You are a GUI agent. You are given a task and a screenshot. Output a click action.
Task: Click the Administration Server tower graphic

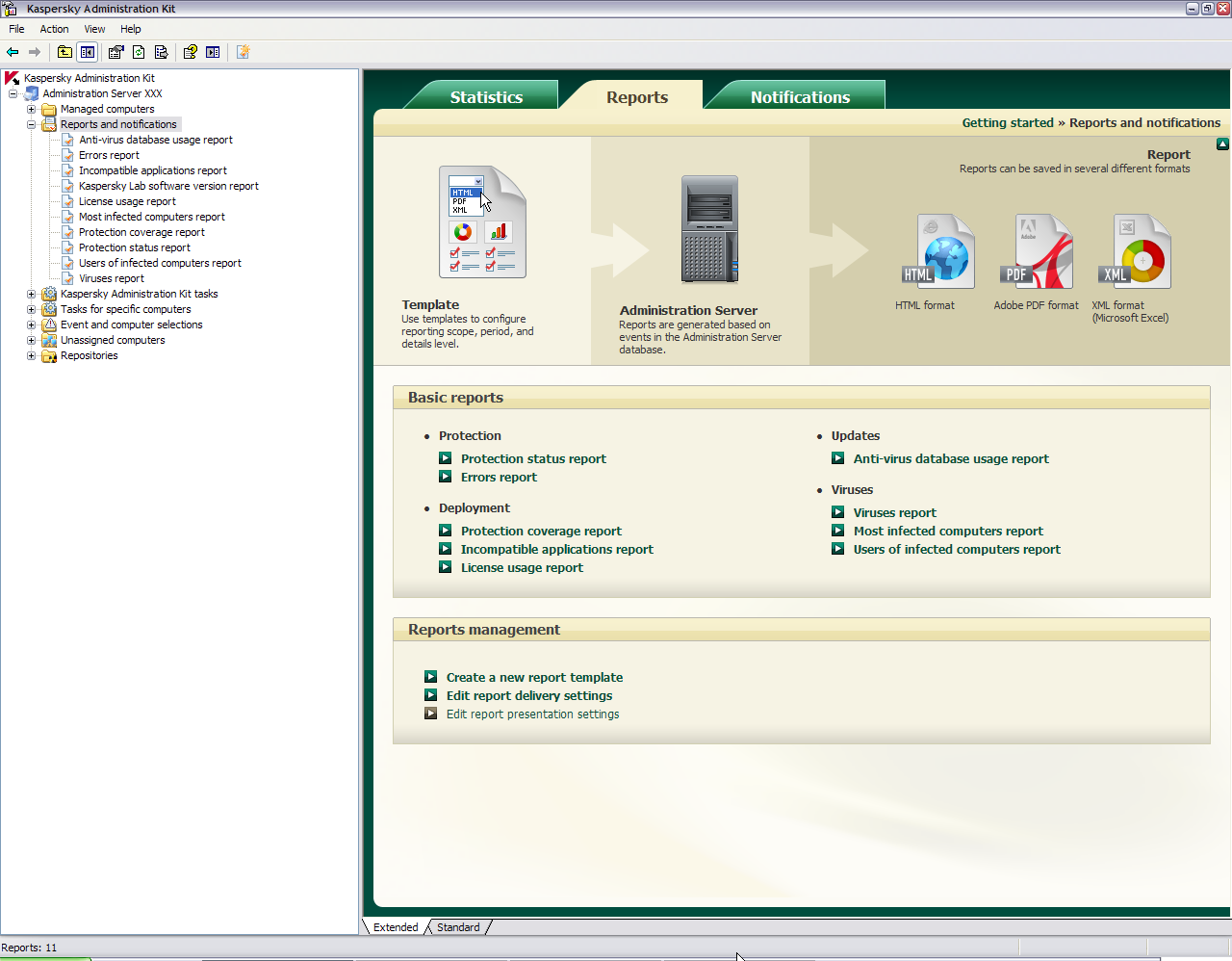(709, 229)
